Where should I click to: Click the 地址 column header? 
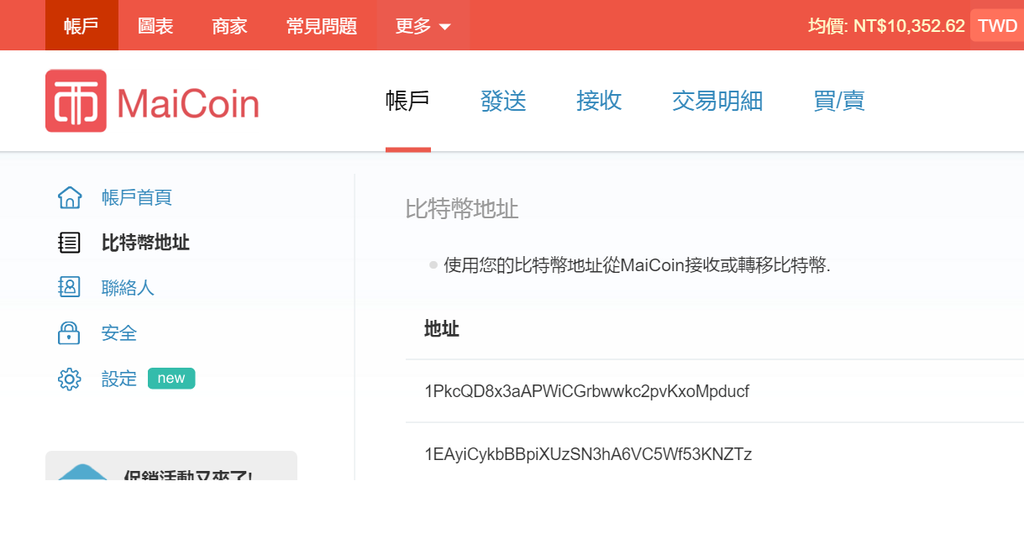441,328
